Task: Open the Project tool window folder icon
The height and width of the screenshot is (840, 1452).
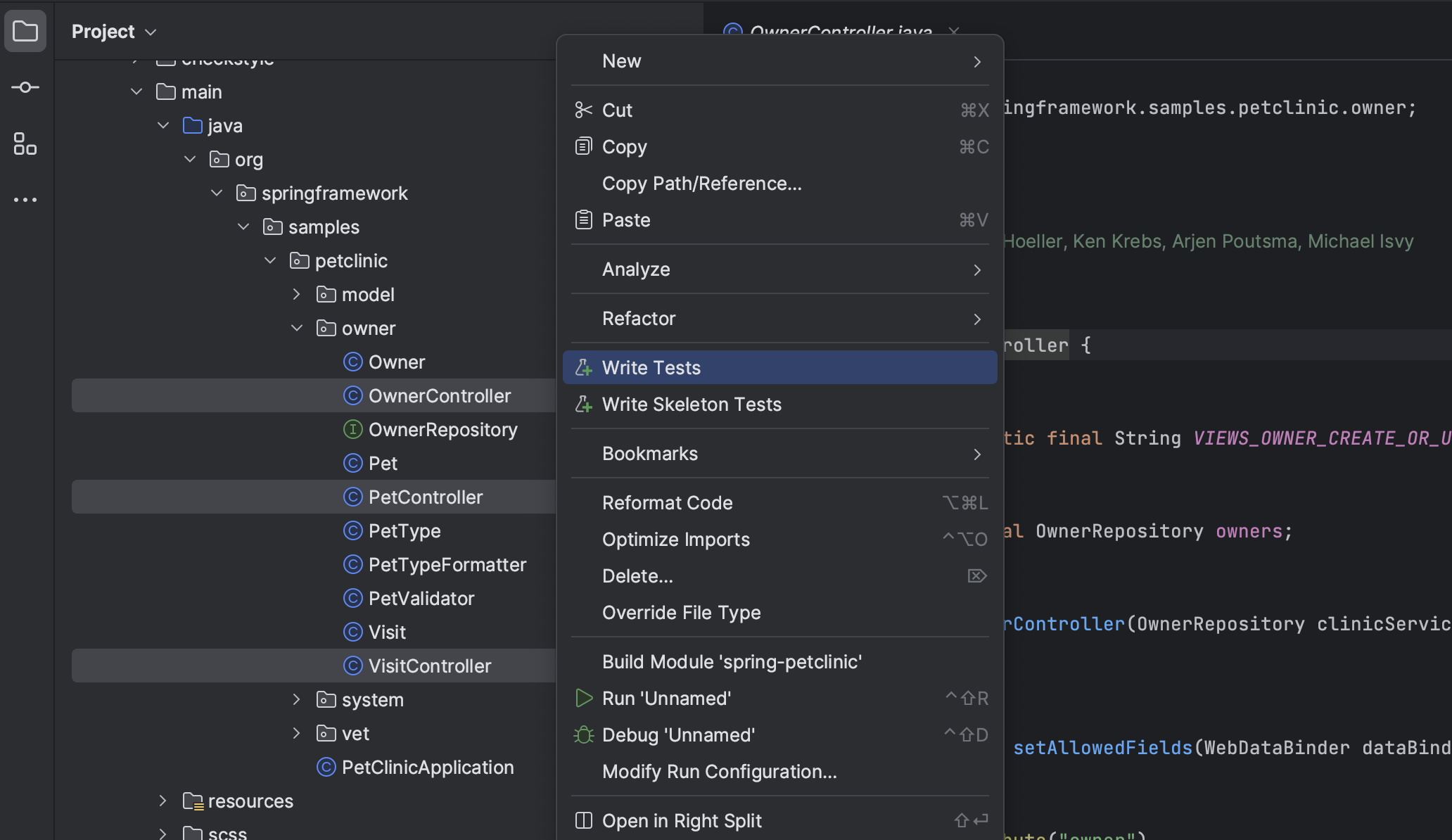Action: point(25,31)
